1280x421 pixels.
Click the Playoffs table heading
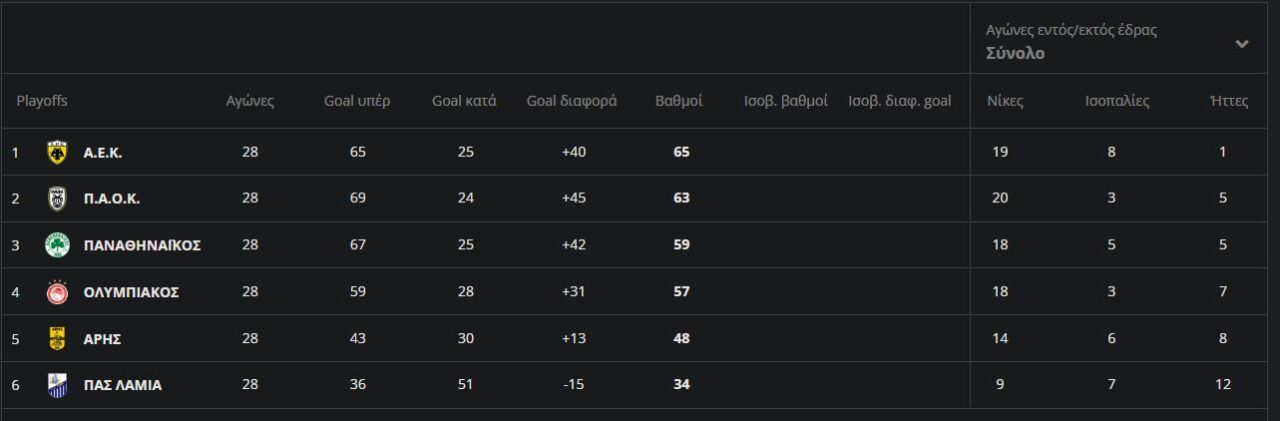[x=42, y=101]
